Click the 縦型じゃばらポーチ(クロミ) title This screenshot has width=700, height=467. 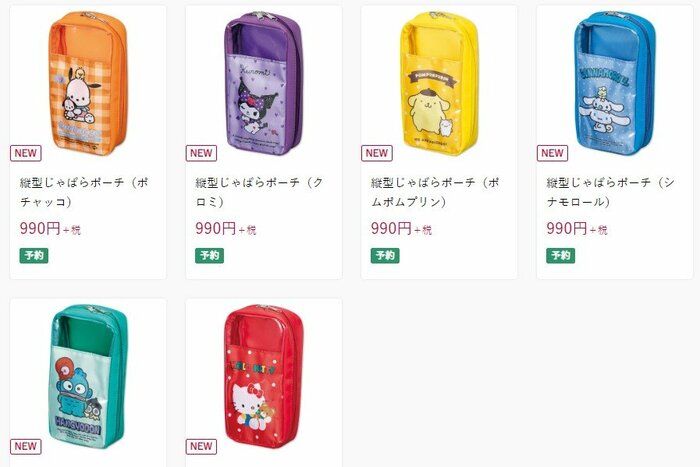click(260, 192)
